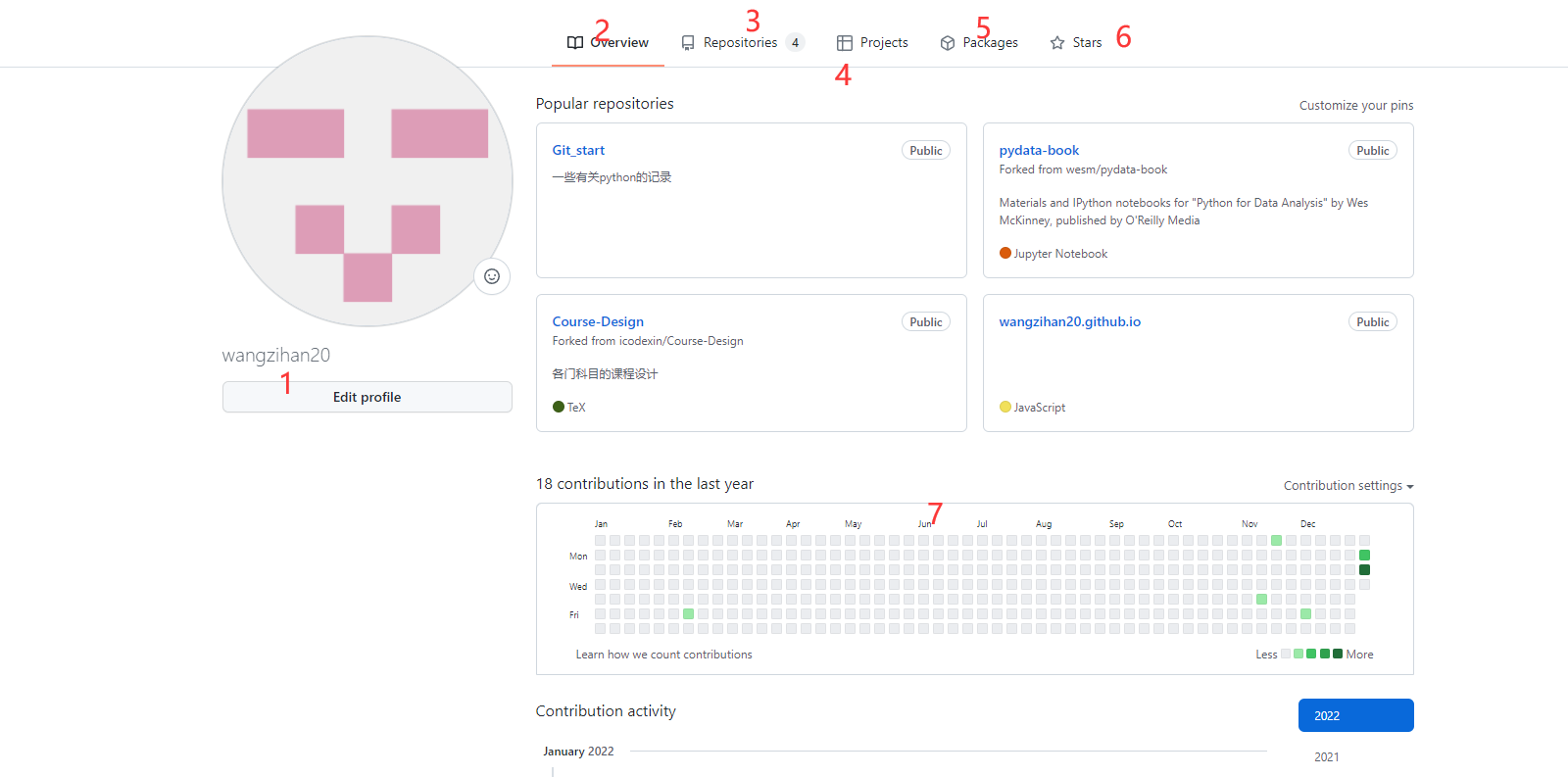Click the Stars star icon
Image resolution: width=1568 pixels, height=777 pixels.
(1057, 43)
